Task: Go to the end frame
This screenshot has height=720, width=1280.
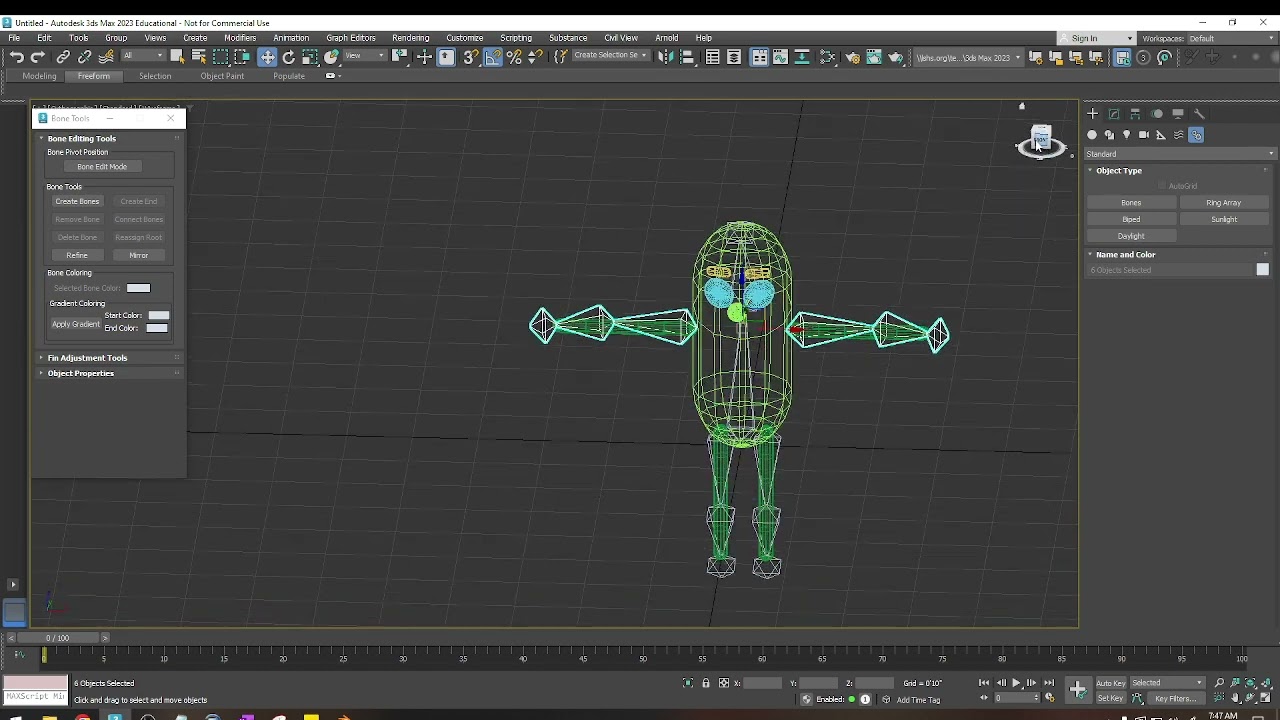Action: coord(1049,683)
